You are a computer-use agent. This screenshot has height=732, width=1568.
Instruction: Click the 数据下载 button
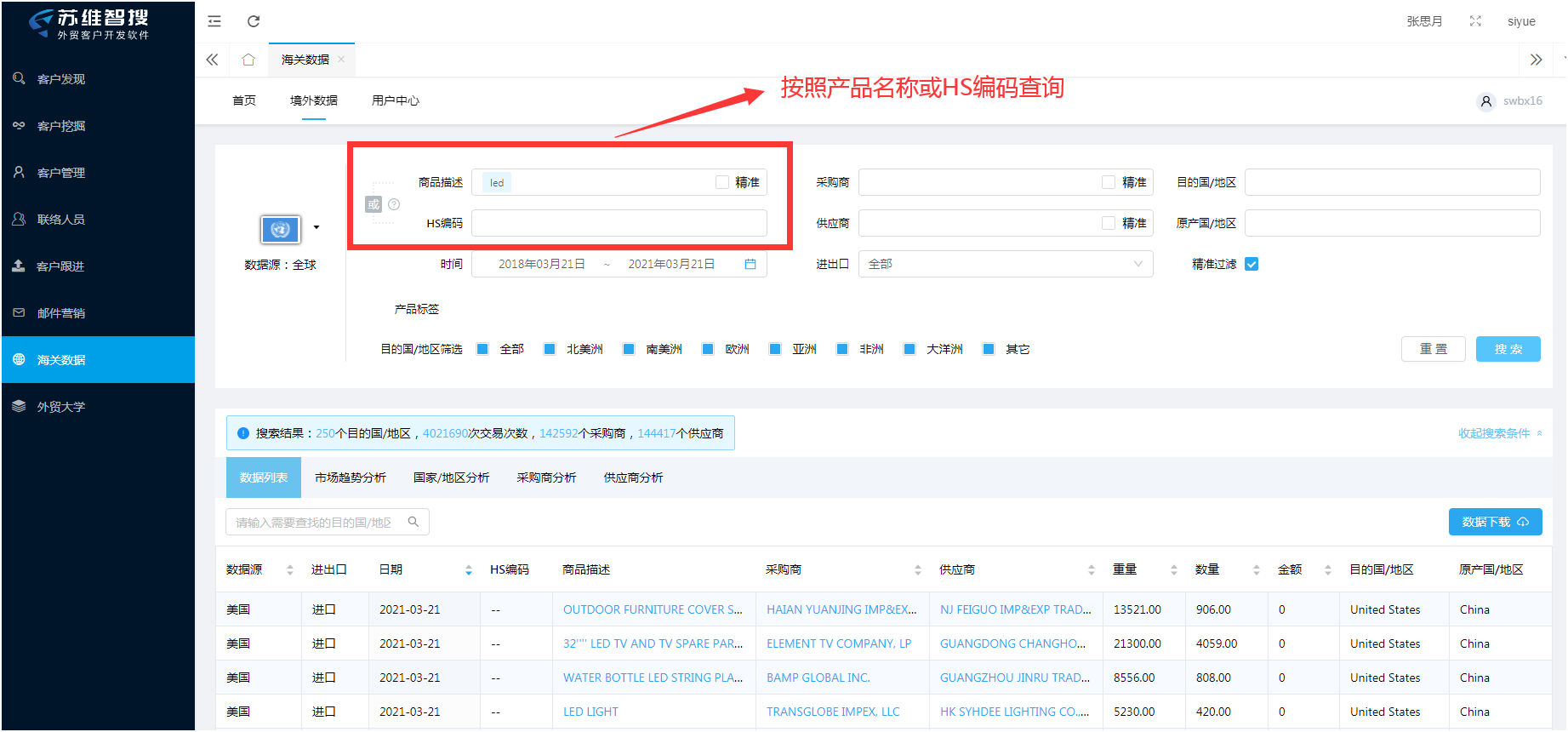1495,522
